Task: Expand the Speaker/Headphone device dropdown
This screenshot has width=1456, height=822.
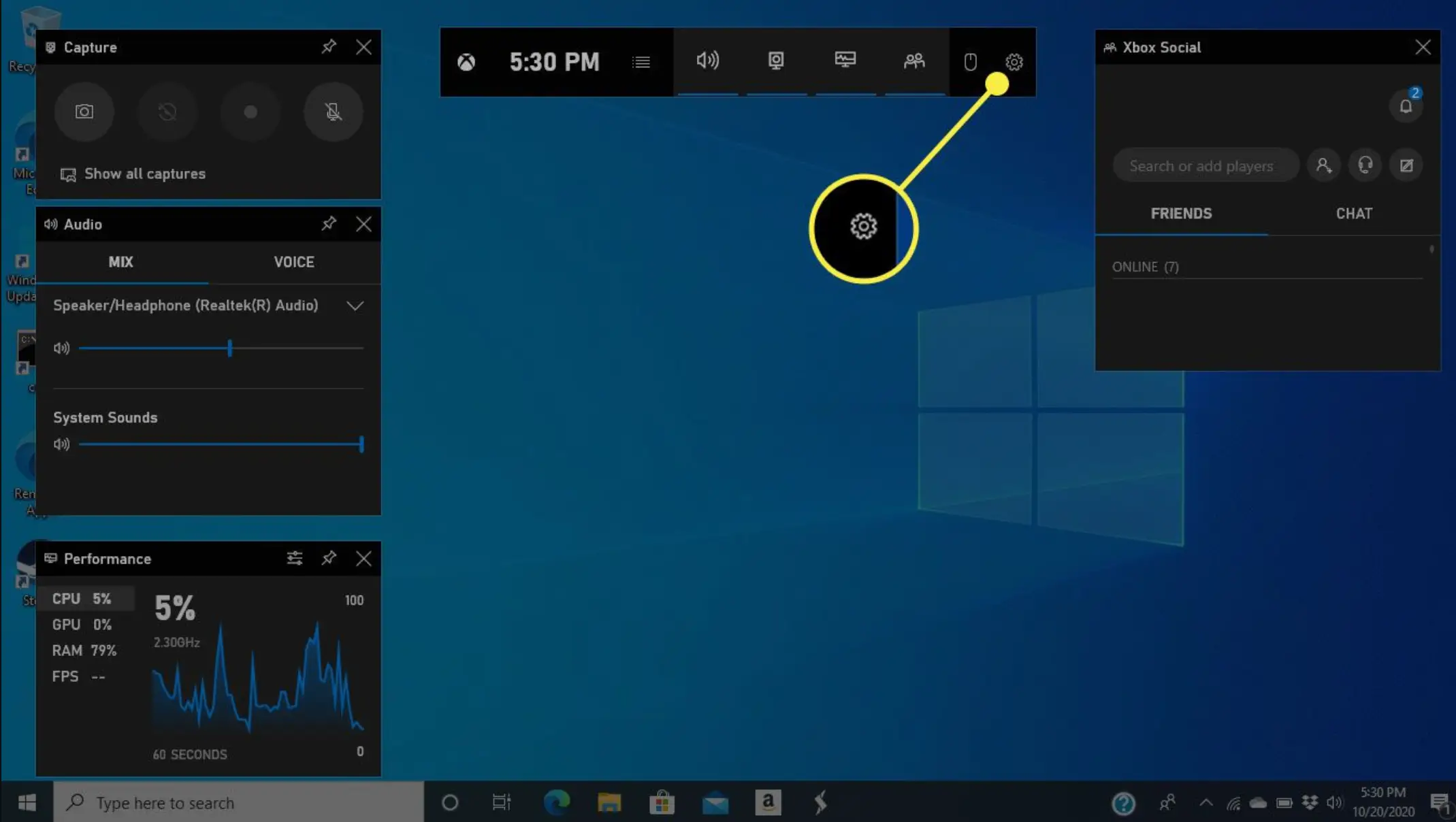Action: 355,306
